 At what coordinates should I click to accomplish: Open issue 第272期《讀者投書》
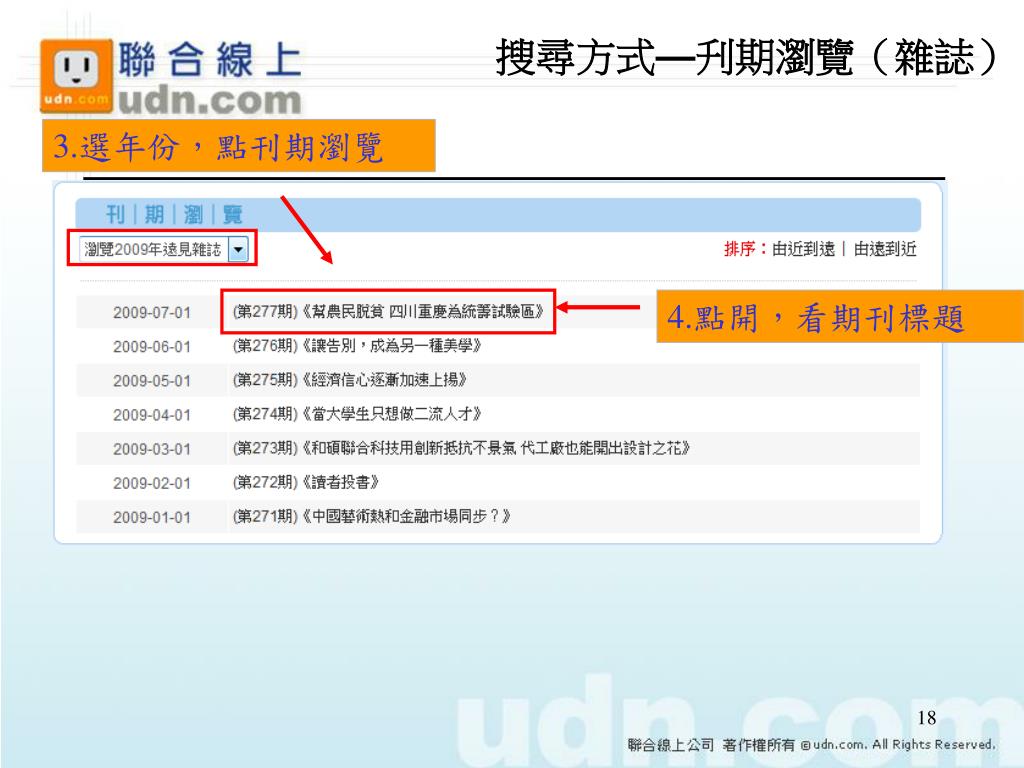306,482
